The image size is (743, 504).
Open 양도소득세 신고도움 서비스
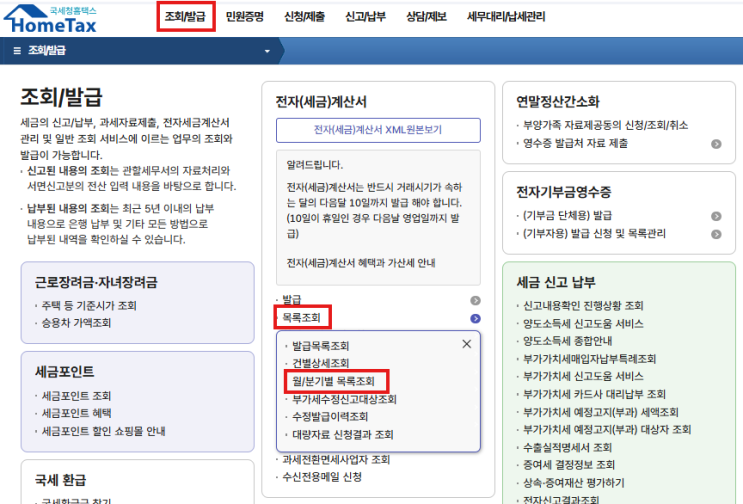pyautogui.click(x=583, y=324)
